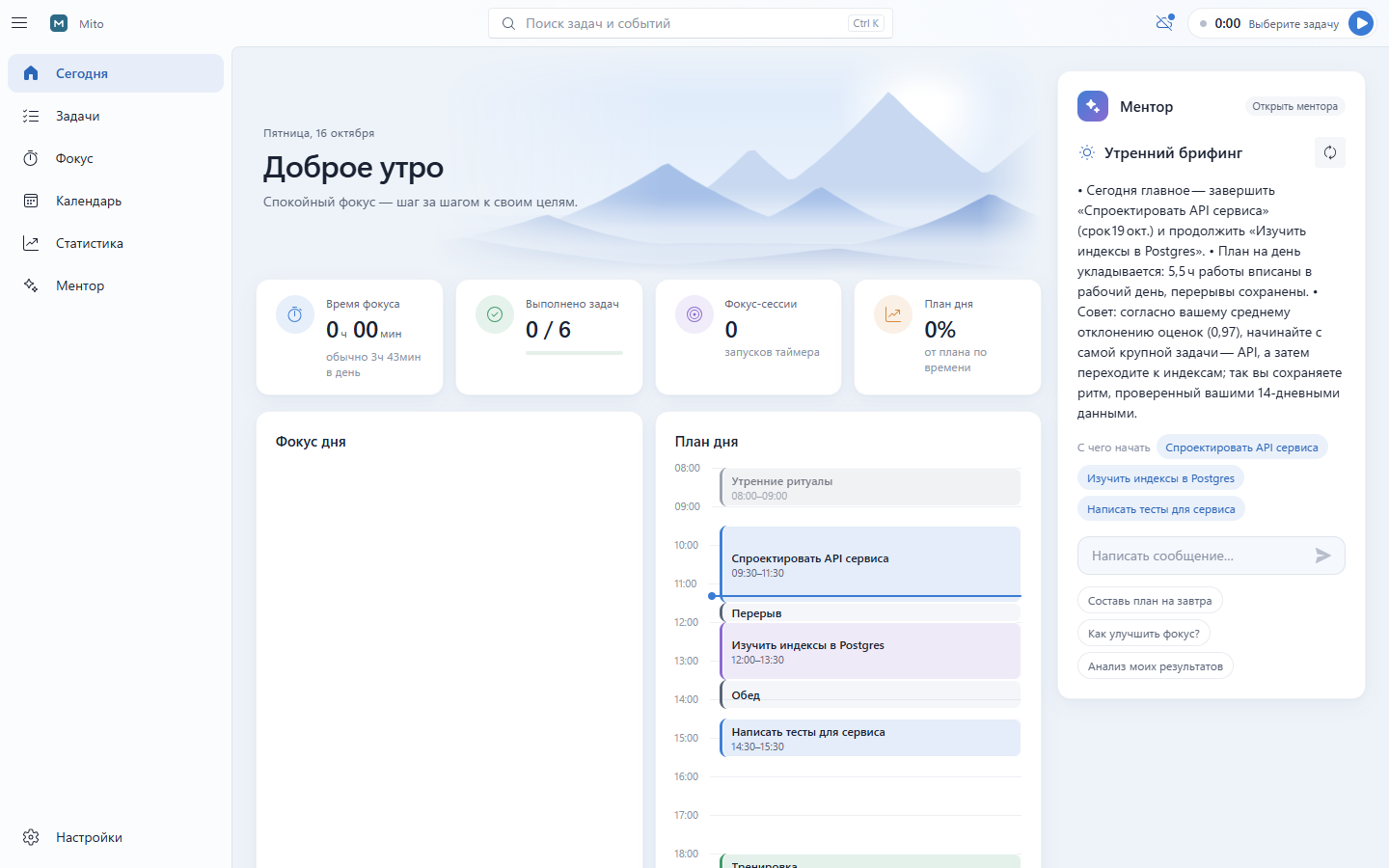The height and width of the screenshot is (868, 1389).
Task: Click the focus sessions target icon
Action: click(x=694, y=314)
